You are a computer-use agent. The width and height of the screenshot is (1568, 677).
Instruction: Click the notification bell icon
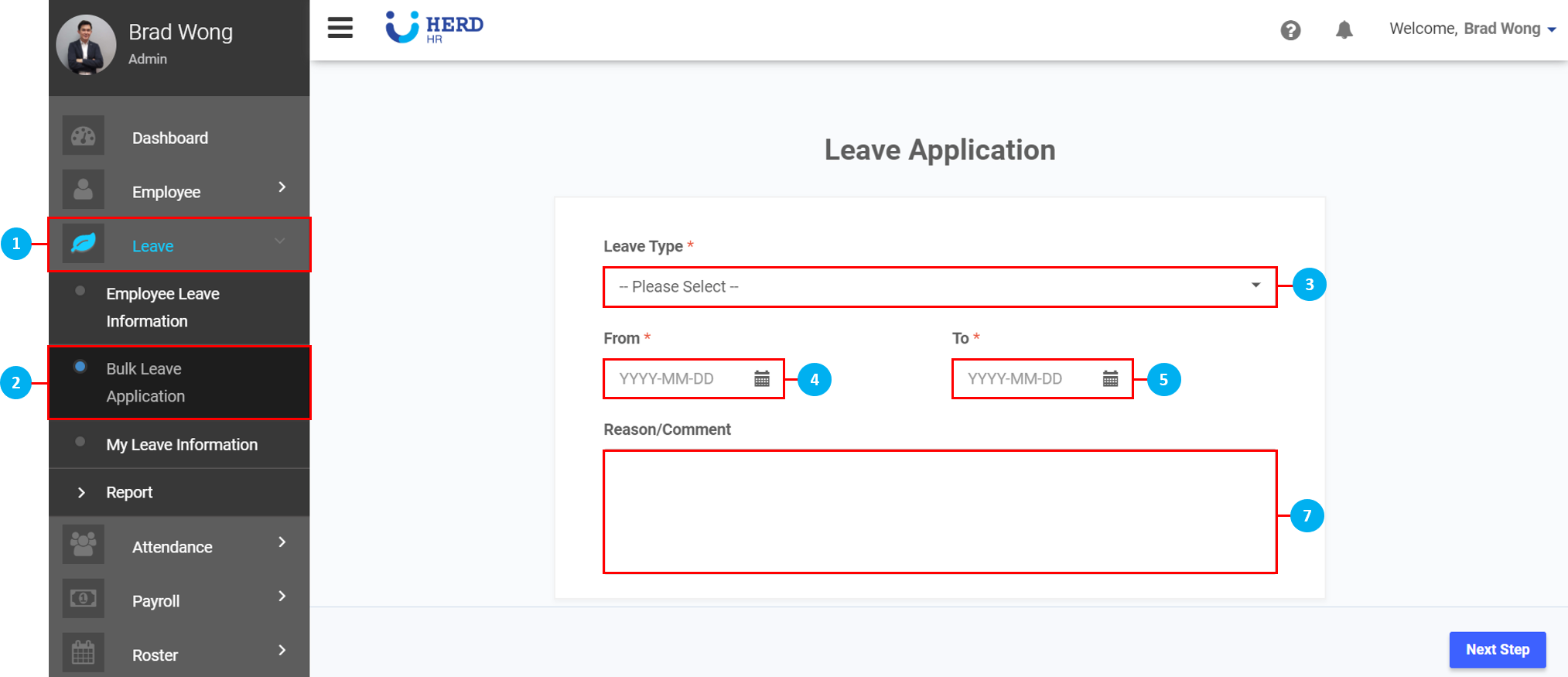(1344, 30)
